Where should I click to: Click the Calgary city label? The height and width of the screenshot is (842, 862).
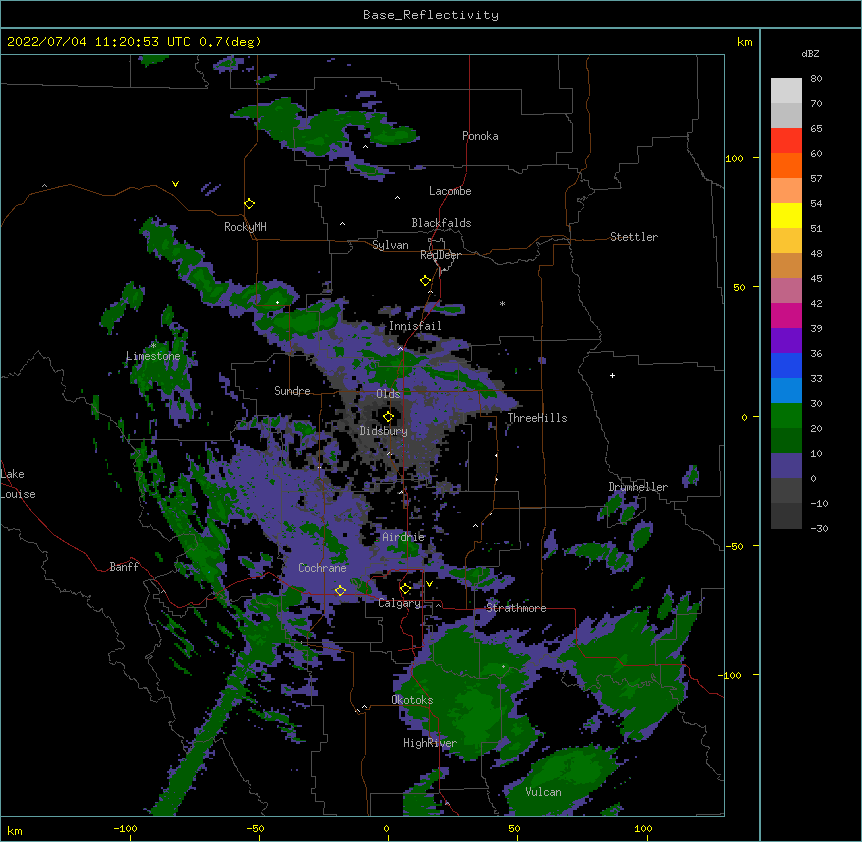399,603
